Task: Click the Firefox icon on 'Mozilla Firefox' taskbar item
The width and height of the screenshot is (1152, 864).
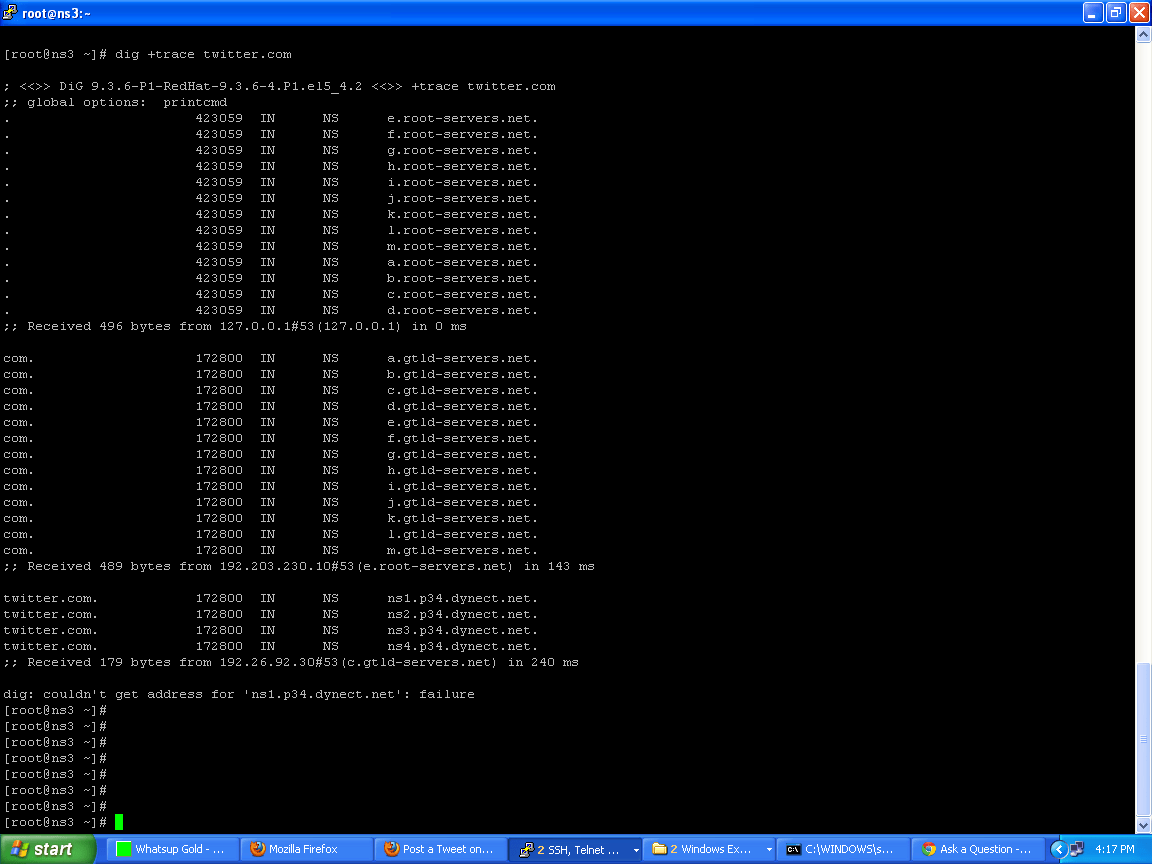Action: (257, 849)
